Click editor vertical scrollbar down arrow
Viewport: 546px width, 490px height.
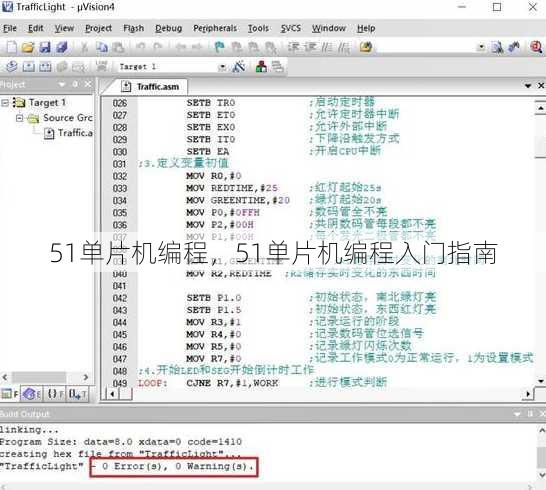[x=541, y=381]
